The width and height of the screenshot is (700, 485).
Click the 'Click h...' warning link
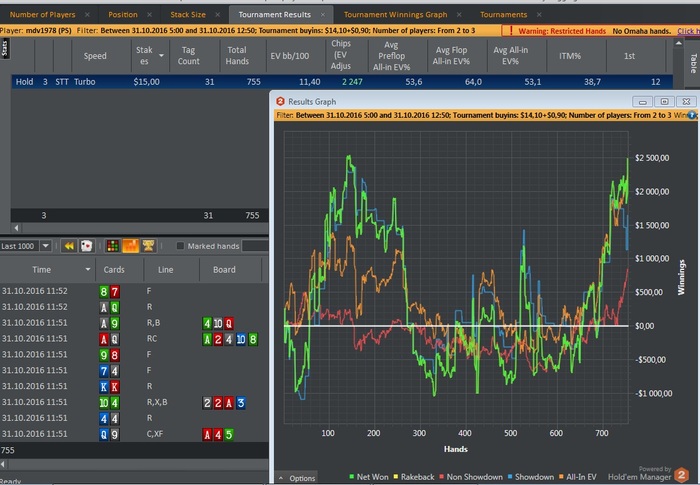[688, 31]
